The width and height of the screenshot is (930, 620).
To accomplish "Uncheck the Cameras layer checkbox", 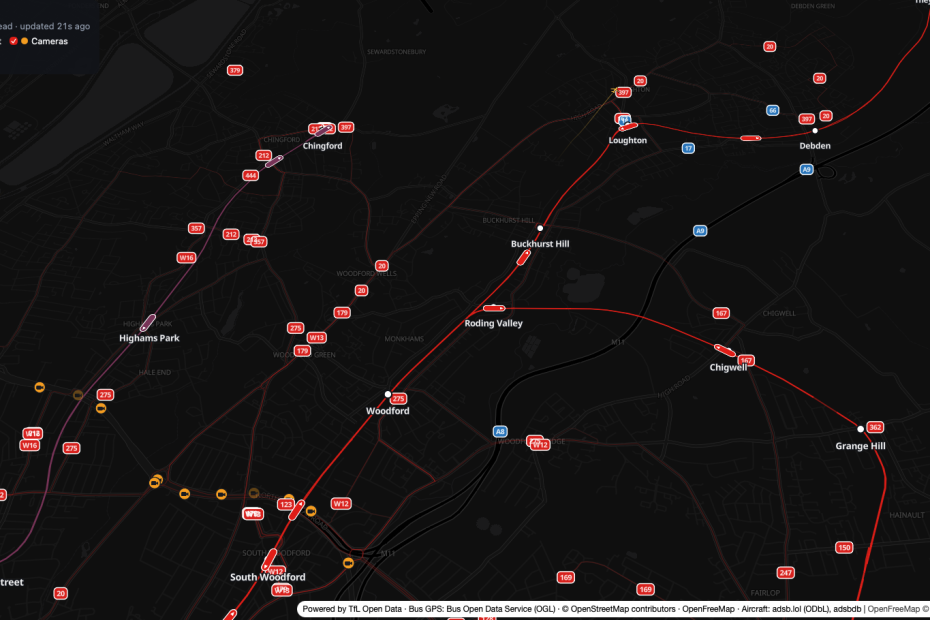I will [13, 41].
